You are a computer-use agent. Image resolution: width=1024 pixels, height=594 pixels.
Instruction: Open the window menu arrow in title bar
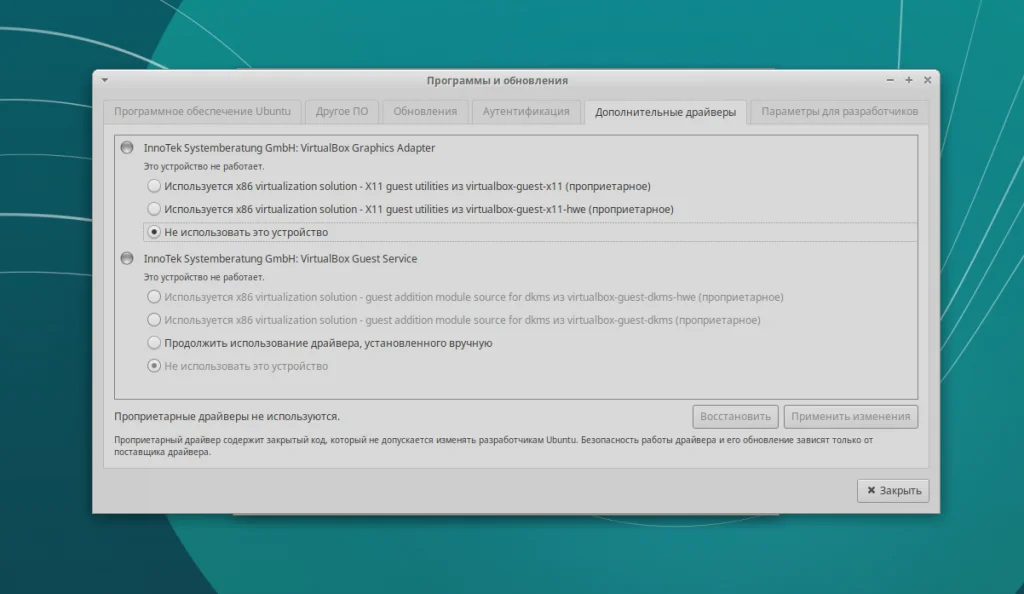(x=104, y=80)
